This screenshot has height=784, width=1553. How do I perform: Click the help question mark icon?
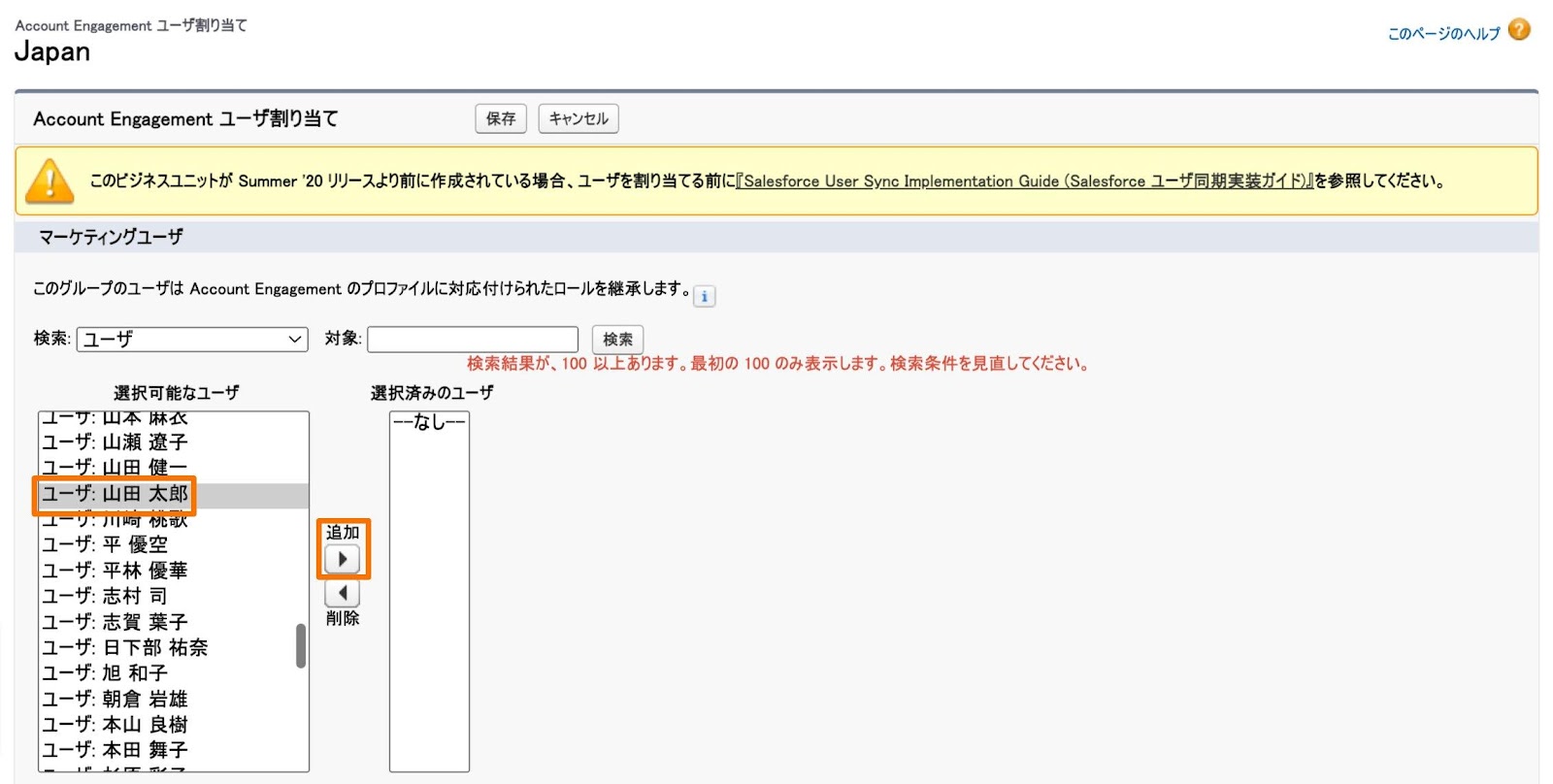pyautogui.click(x=1520, y=30)
